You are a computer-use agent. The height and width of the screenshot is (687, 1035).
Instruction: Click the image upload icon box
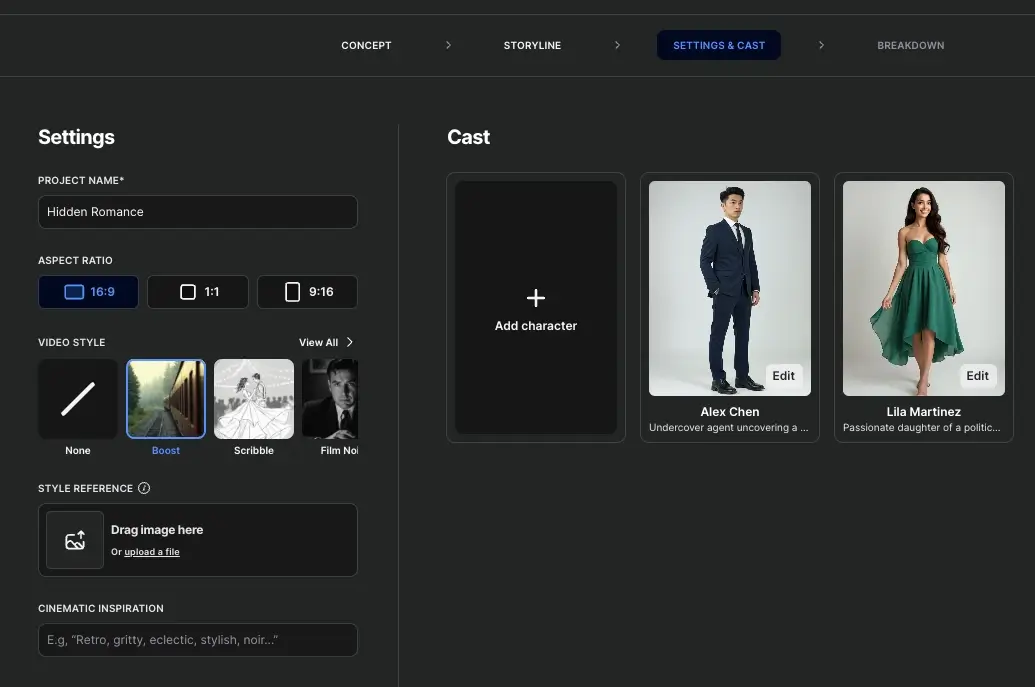pos(75,540)
